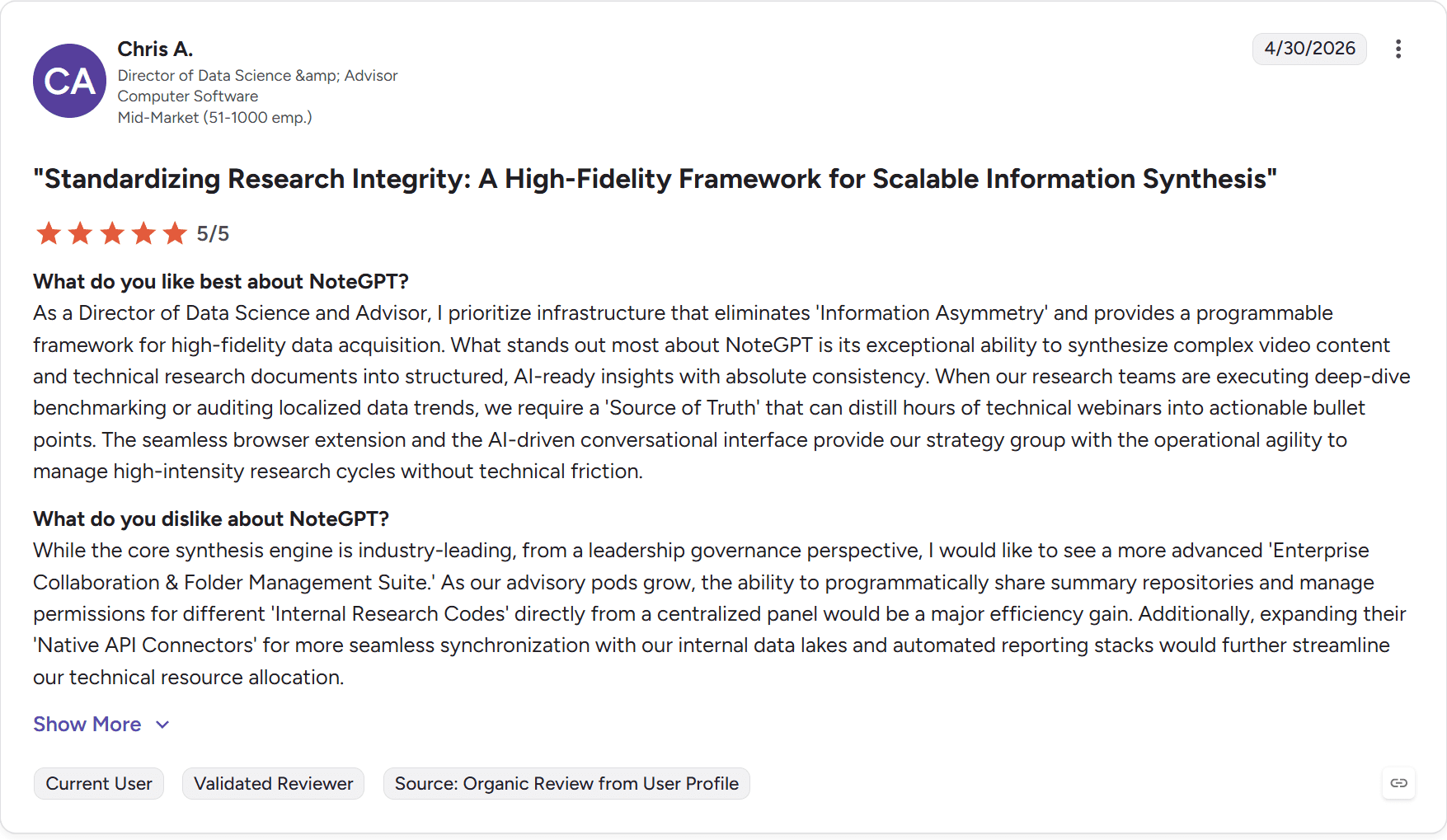This screenshot has width=1447, height=840.
Task: Click the What do you like best heading
Action: coord(221,281)
